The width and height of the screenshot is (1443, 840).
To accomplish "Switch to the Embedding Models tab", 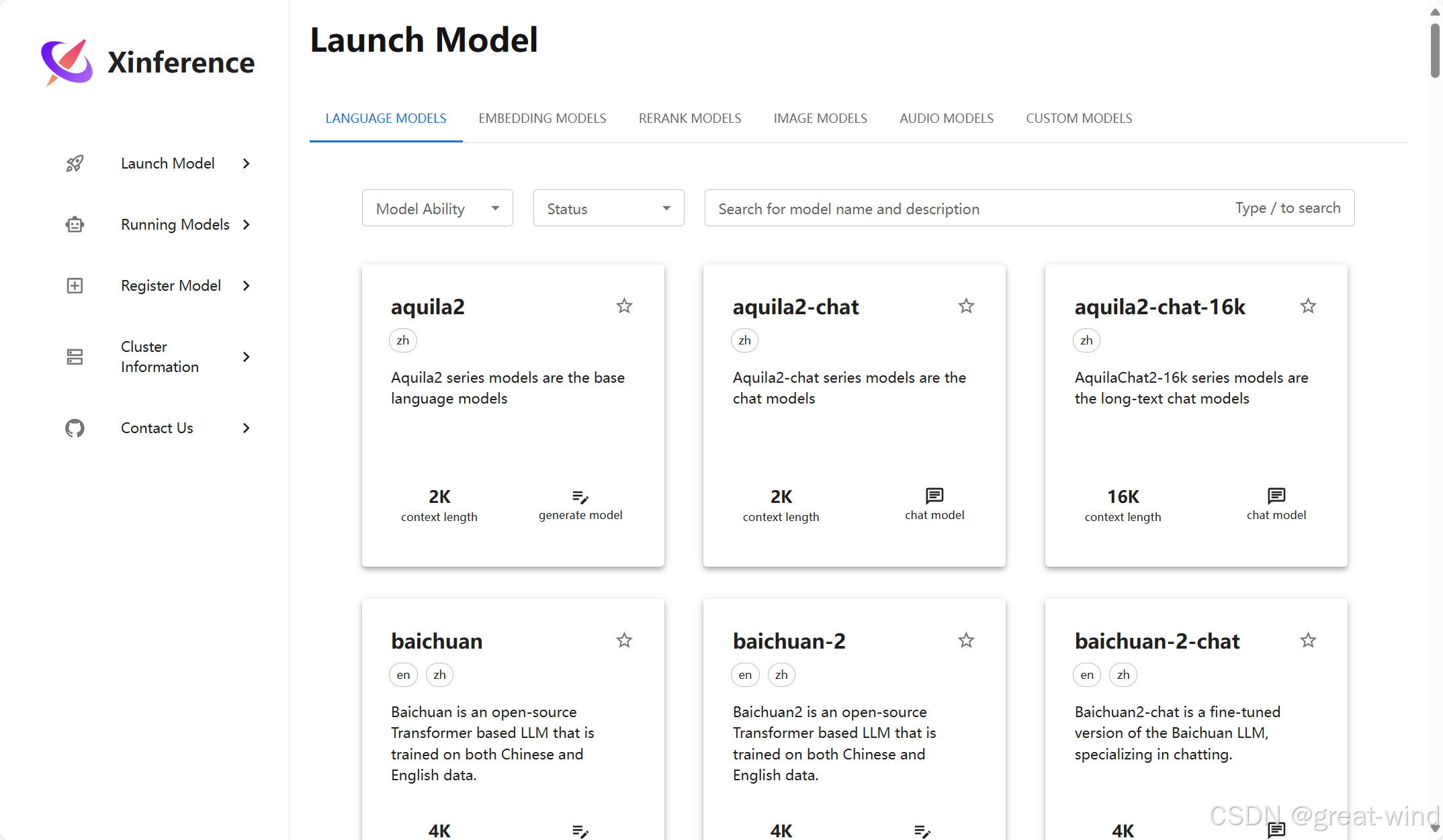I will click(542, 118).
